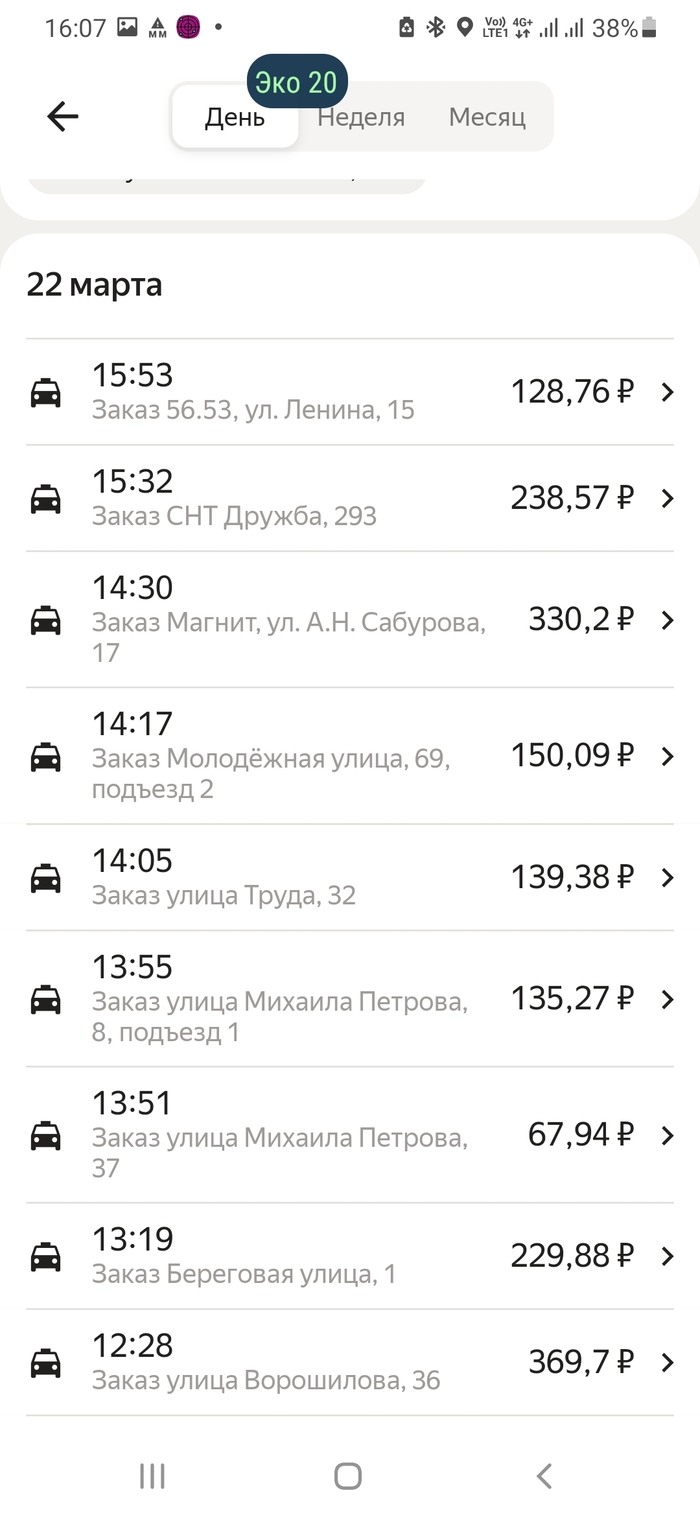Open the chevron for the 369,7 ₽ order
Image resolution: width=700 pixels, height=1517 pixels.
(x=668, y=1362)
